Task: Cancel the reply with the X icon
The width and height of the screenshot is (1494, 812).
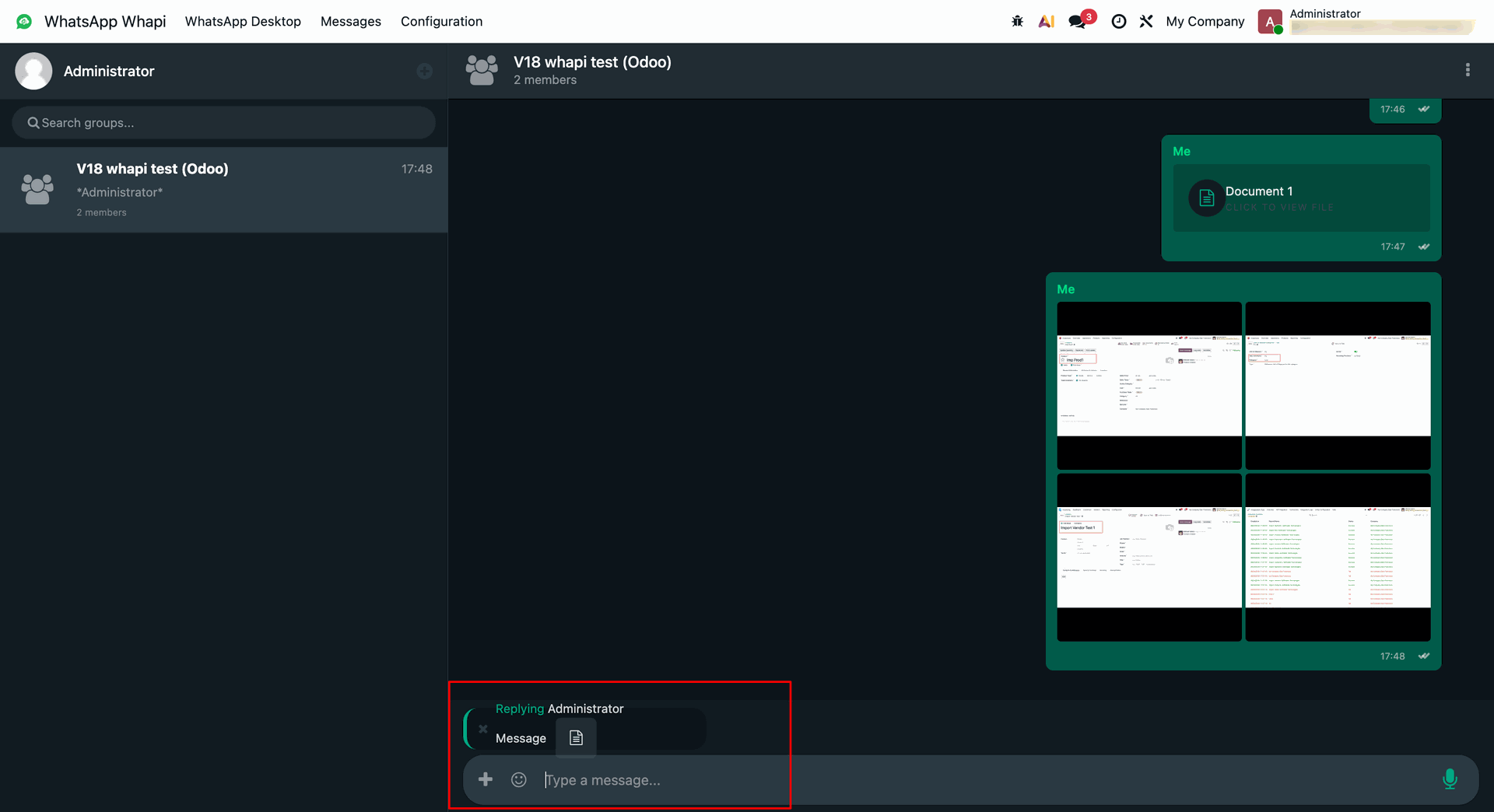Action: click(x=483, y=729)
